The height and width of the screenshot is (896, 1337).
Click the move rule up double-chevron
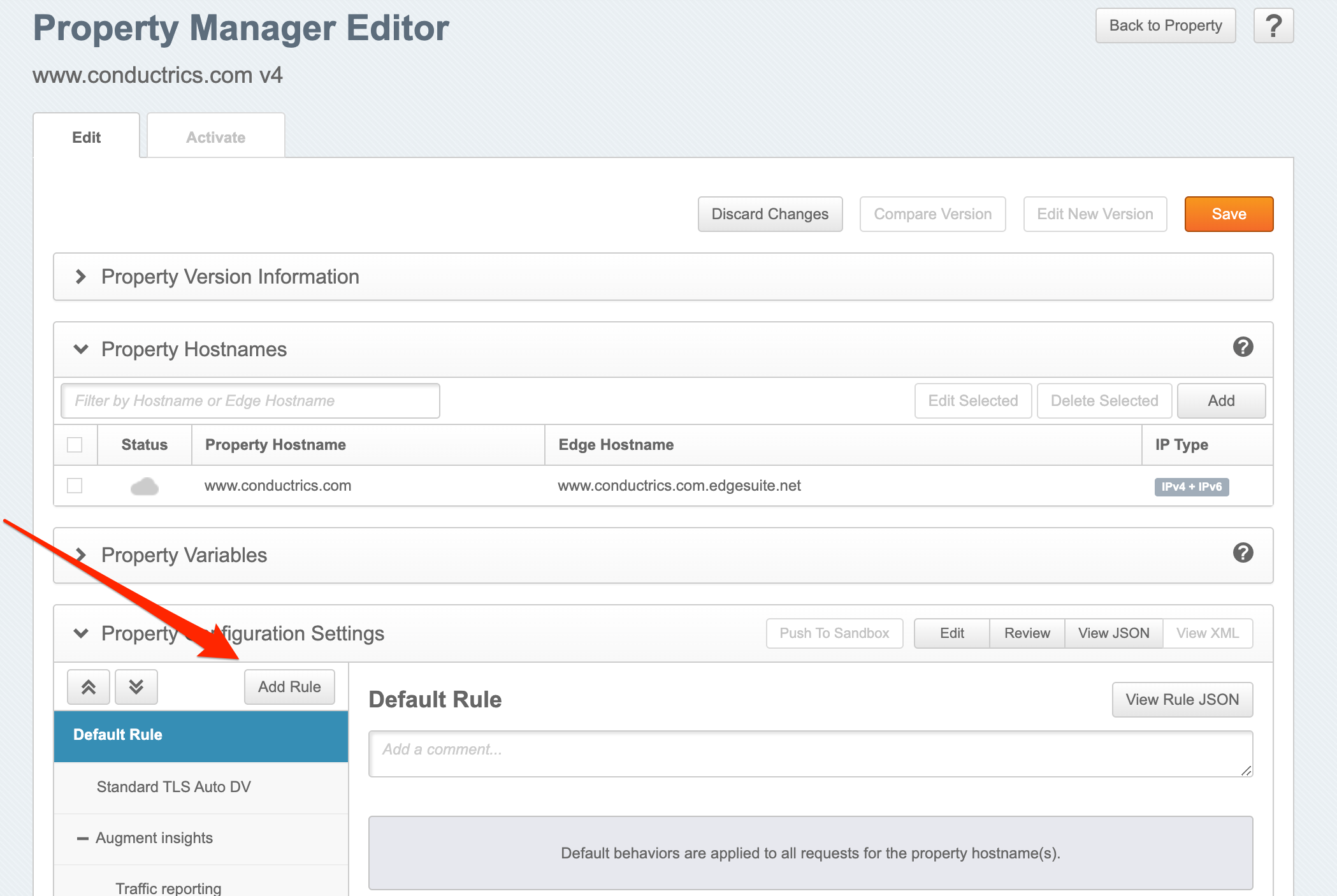(89, 687)
